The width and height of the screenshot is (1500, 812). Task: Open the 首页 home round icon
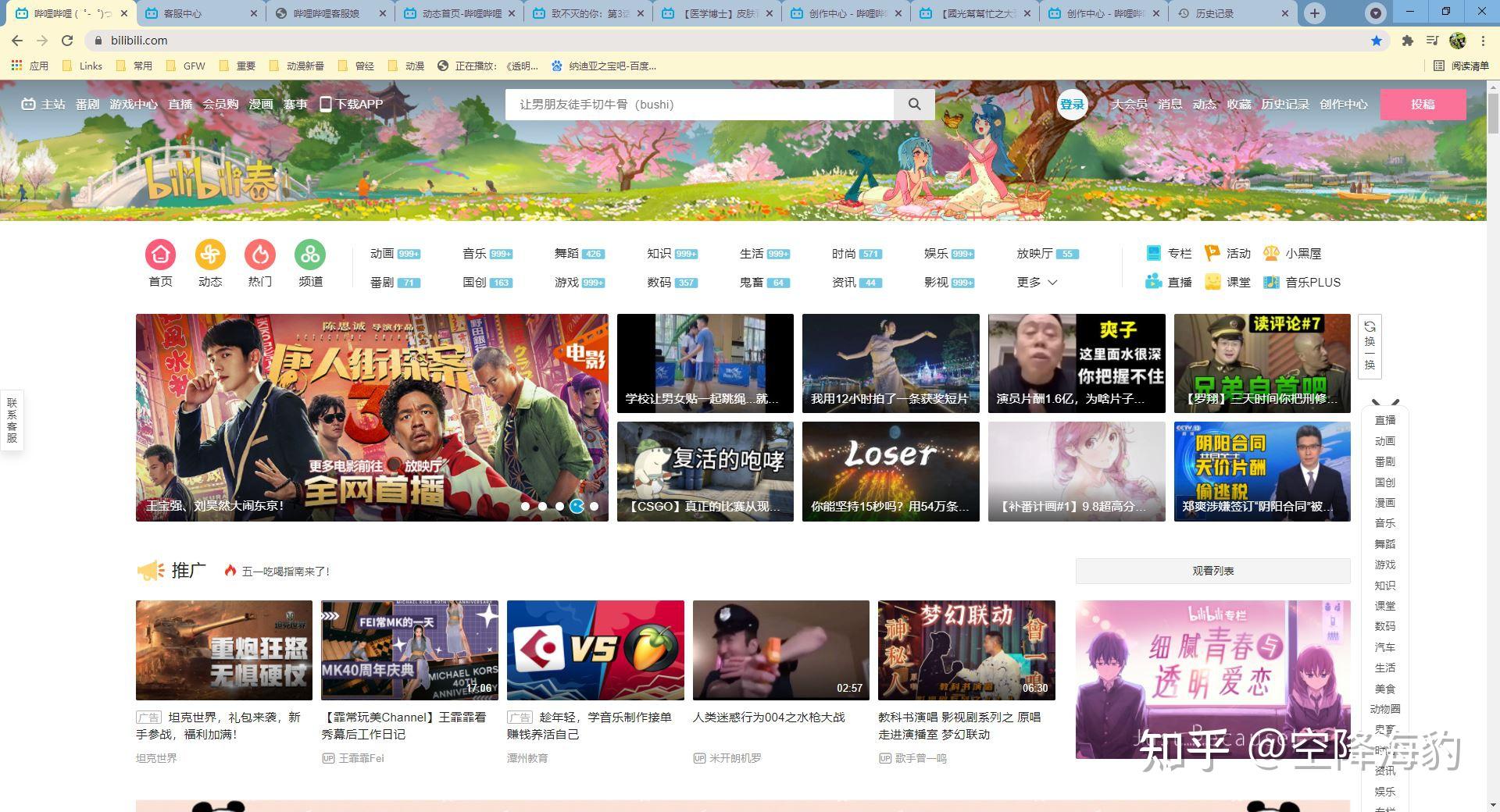(x=160, y=255)
